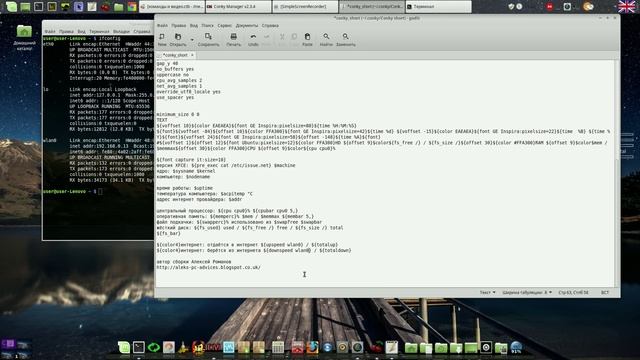The height and width of the screenshot is (360, 640).
Task: Switch to Conky Manager taskbar button
Action: point(238,7)
